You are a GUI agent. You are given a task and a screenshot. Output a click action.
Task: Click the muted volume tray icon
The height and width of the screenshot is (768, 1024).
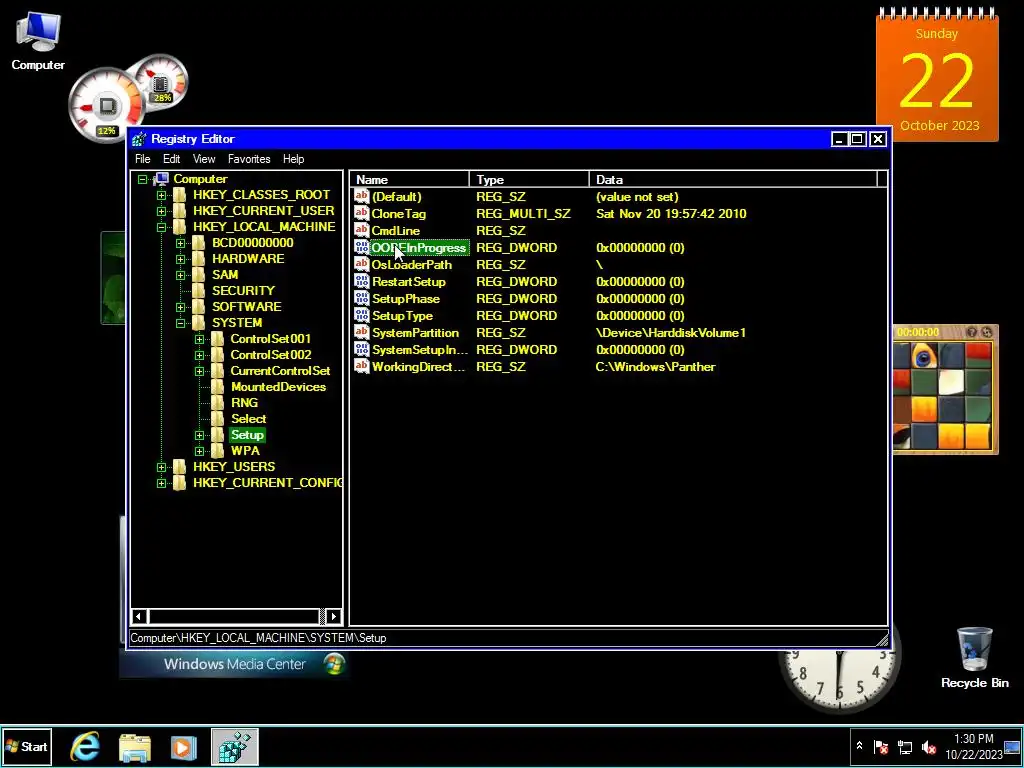(928, 746)
